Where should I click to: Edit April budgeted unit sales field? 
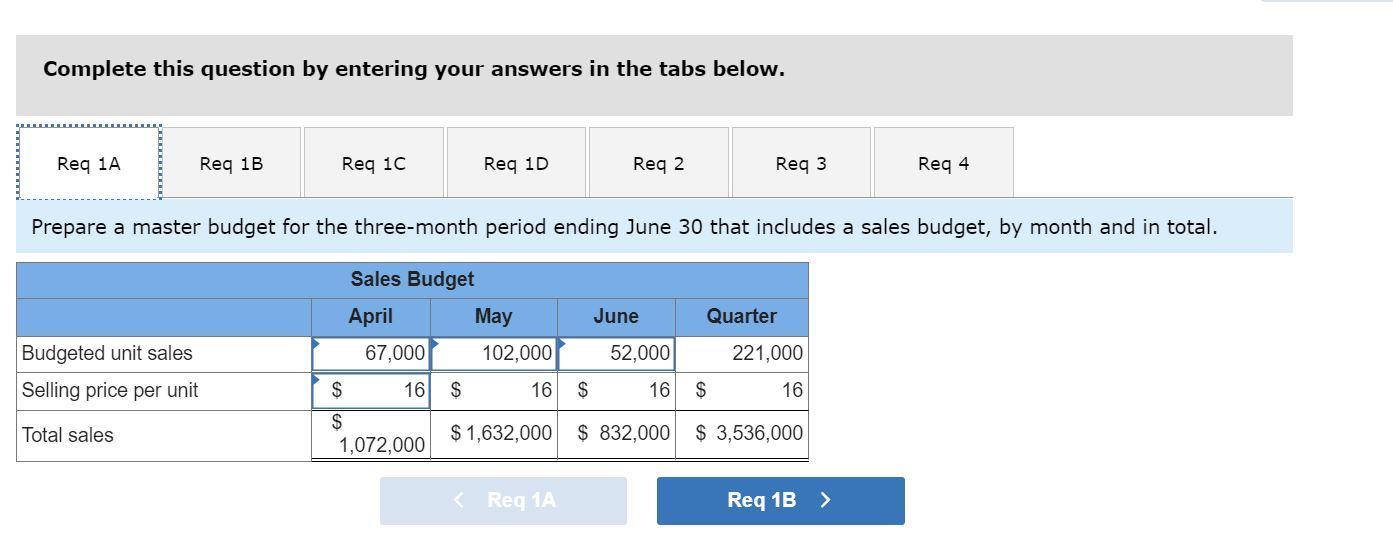[x=371, y=353]
